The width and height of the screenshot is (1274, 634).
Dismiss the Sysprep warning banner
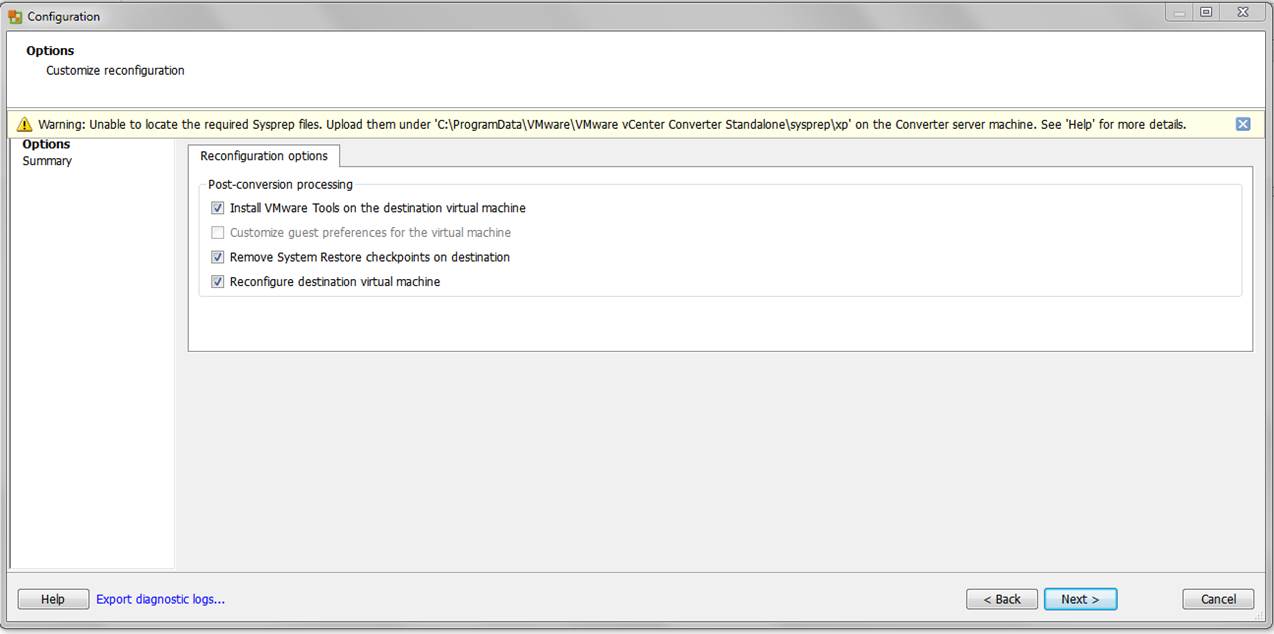pyautogui.click(x=1242, y=124)
